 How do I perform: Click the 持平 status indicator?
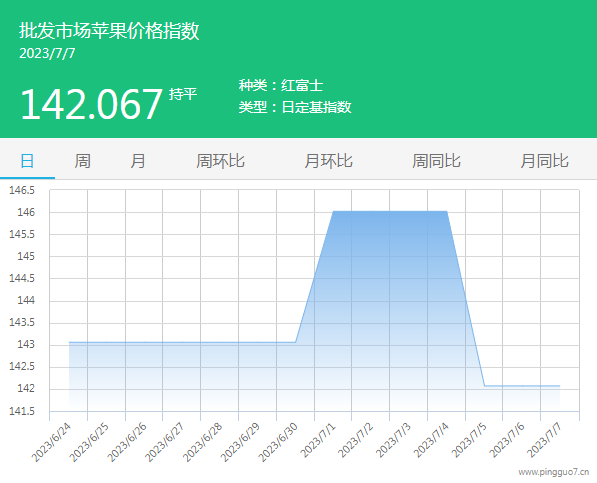click(183, 94)
